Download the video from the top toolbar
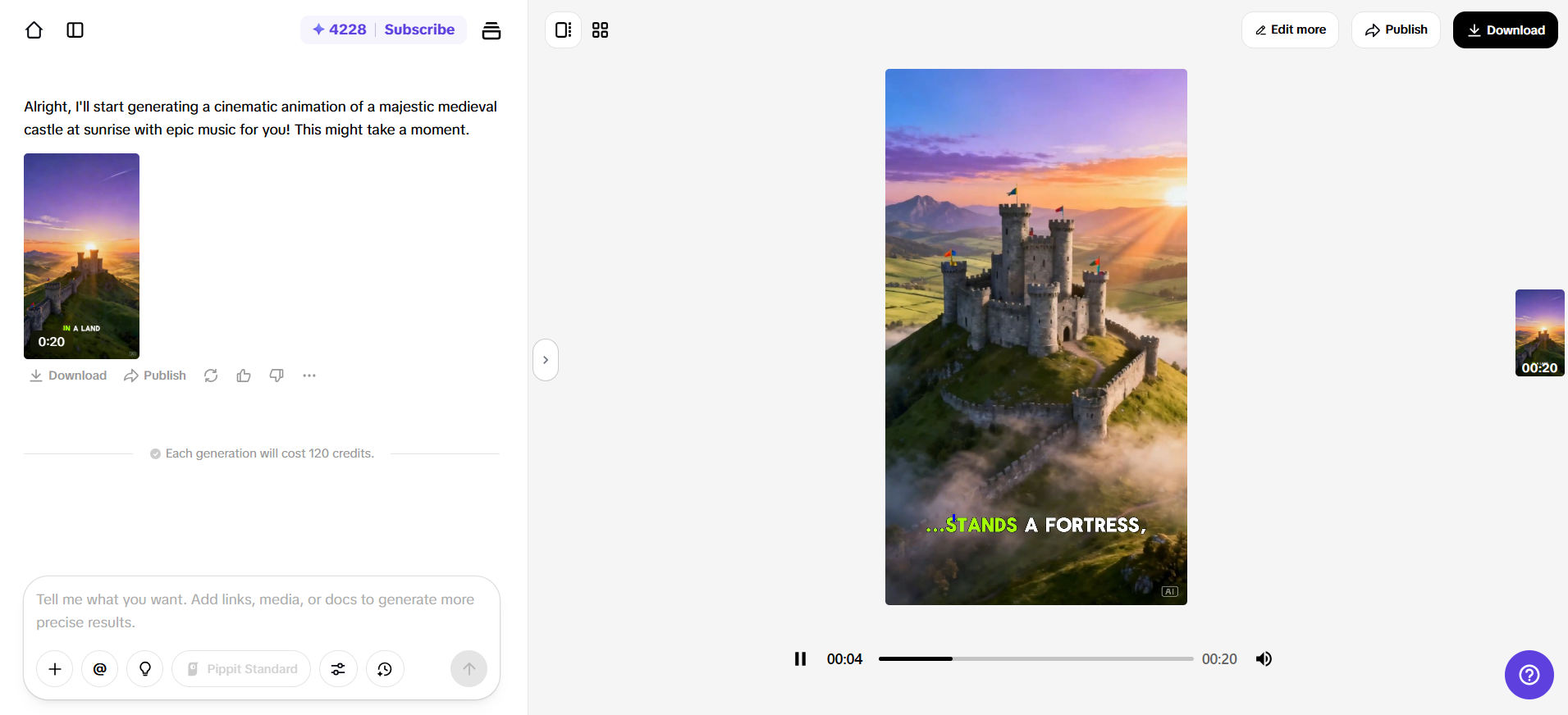This screenshot has width=1568, height=715. 1506,30
